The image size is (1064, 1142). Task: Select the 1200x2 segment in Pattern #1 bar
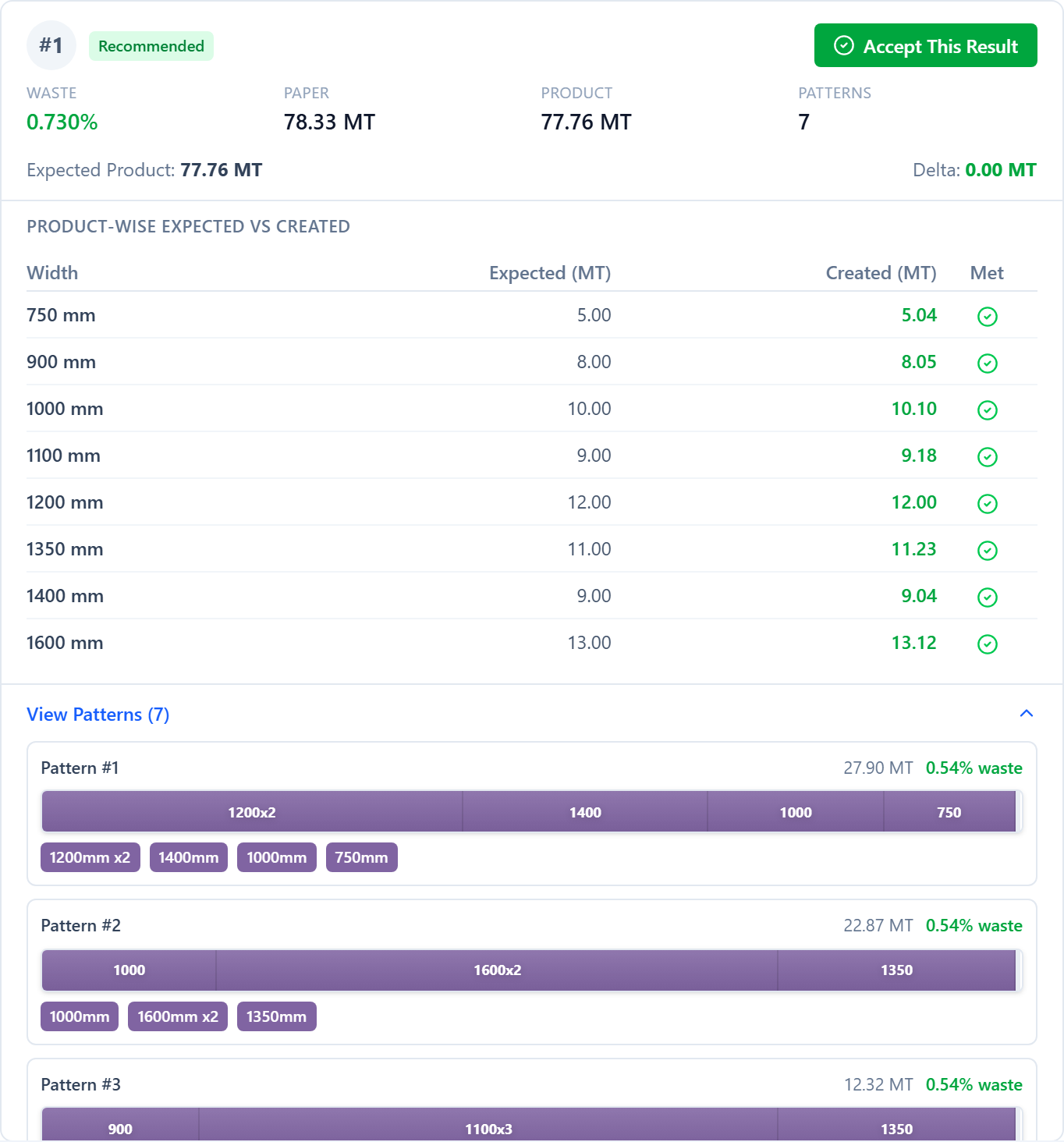coord(252,812)
